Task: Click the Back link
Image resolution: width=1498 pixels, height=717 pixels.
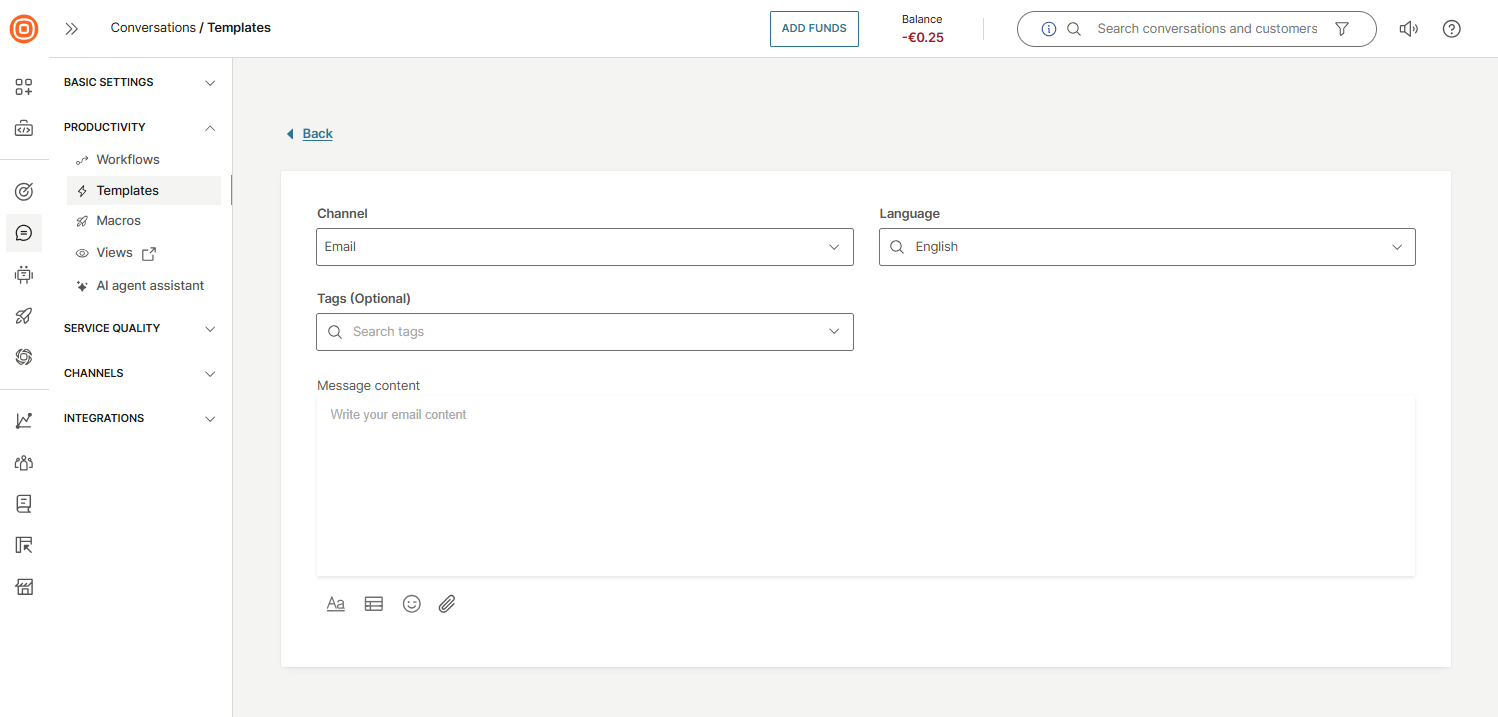Action: tap(317, 134)
